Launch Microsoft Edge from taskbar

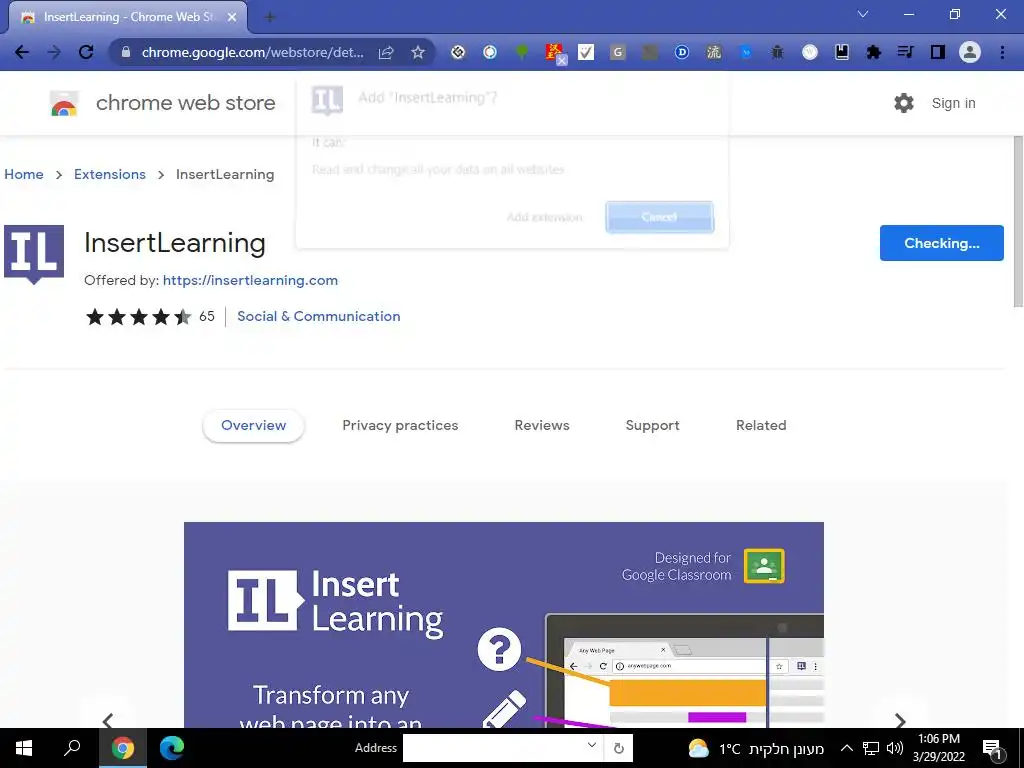[x=172, y=748]
